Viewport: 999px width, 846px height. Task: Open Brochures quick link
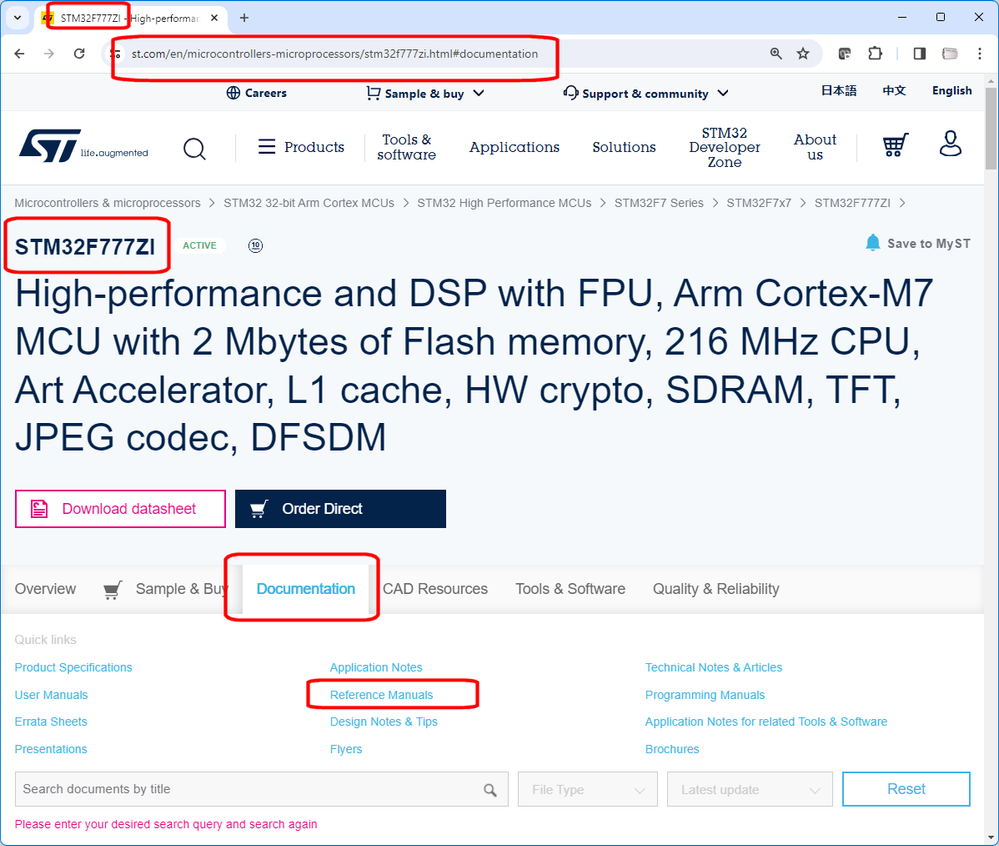pos(672,749)
